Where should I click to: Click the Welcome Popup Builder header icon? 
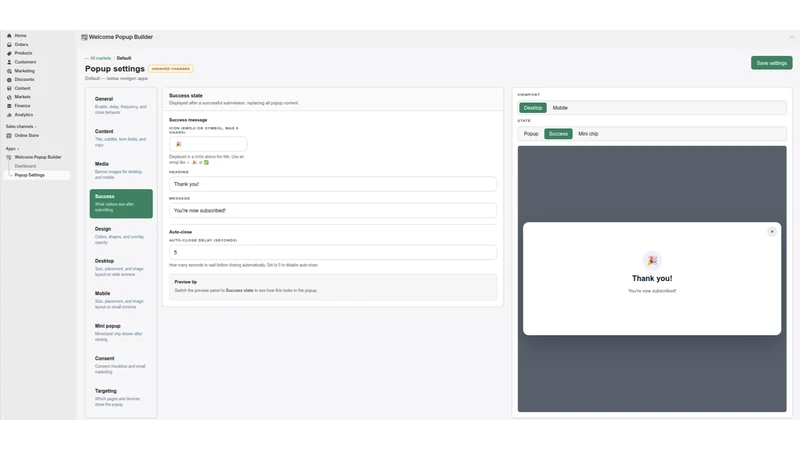pyautogui.click(x=84, y=37)
